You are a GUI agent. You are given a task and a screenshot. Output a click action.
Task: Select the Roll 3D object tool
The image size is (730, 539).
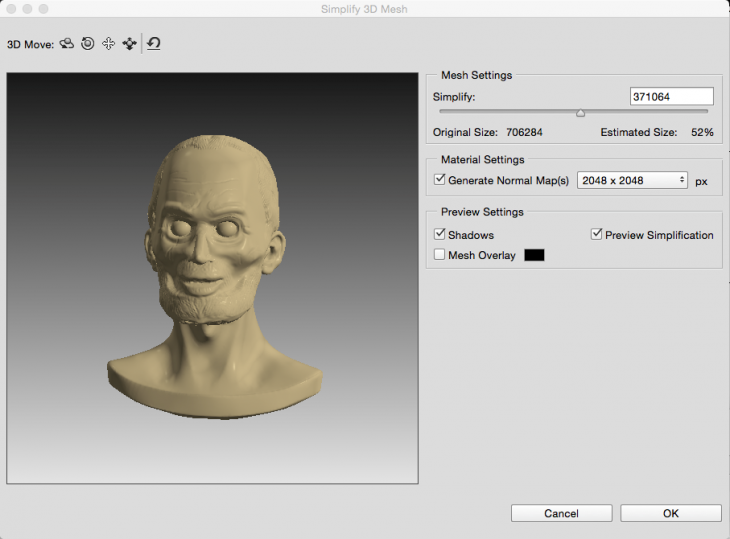[x=88, y=44]
